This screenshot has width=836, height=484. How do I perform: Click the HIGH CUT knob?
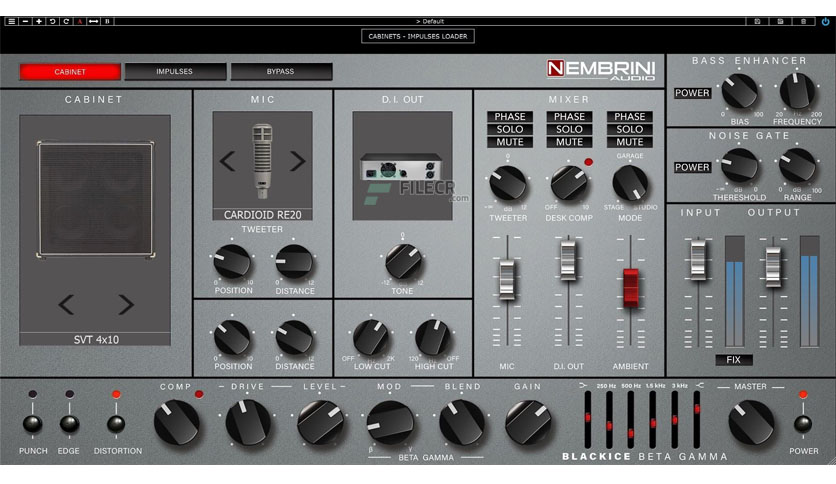[433, 337]
